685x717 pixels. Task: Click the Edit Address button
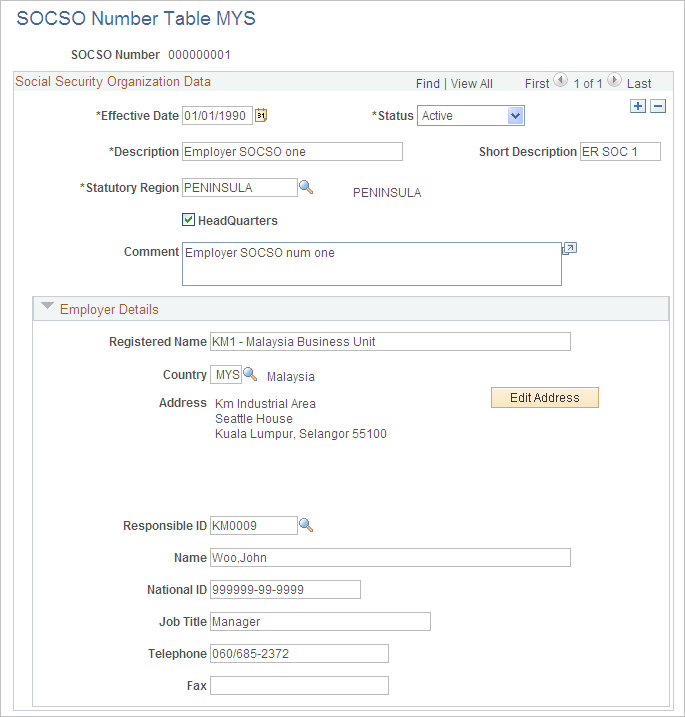(545, 397)
